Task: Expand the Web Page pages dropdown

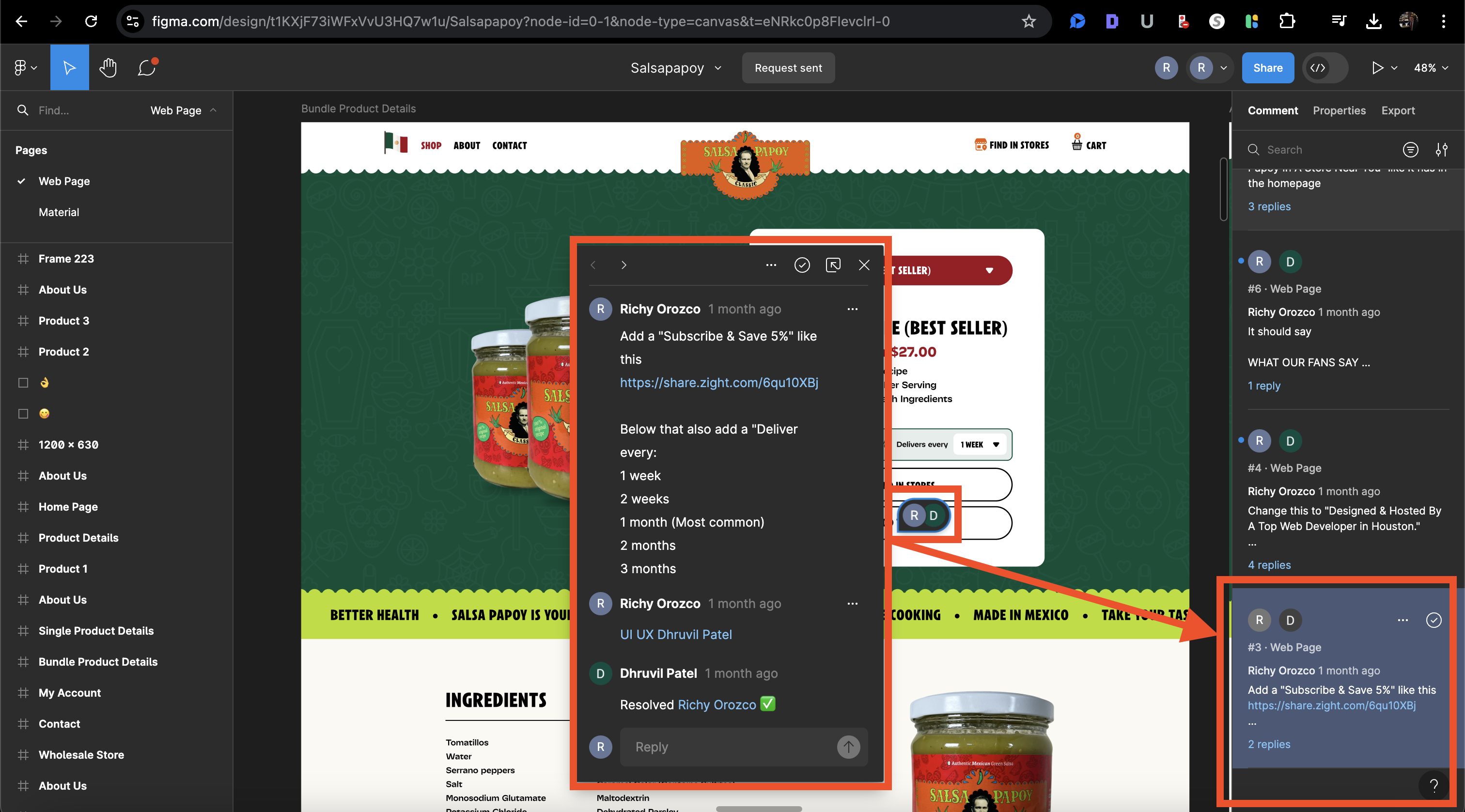Action: click(x=184, y=110)
